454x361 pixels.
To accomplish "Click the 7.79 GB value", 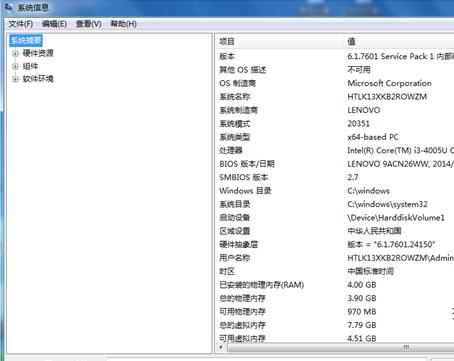I will (362, 325).
